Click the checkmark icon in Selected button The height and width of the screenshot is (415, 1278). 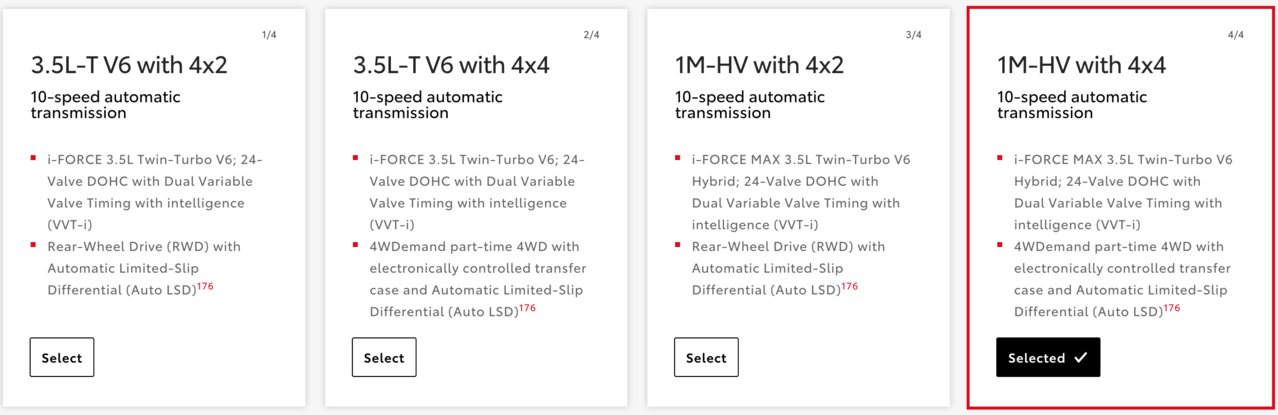coord(1080,357)
